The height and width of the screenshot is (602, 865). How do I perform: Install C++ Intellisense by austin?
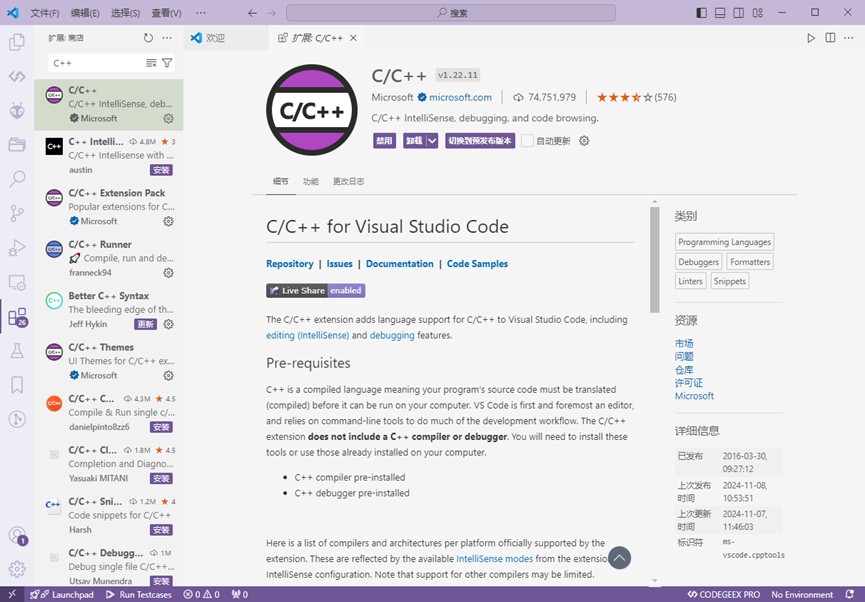161,170
